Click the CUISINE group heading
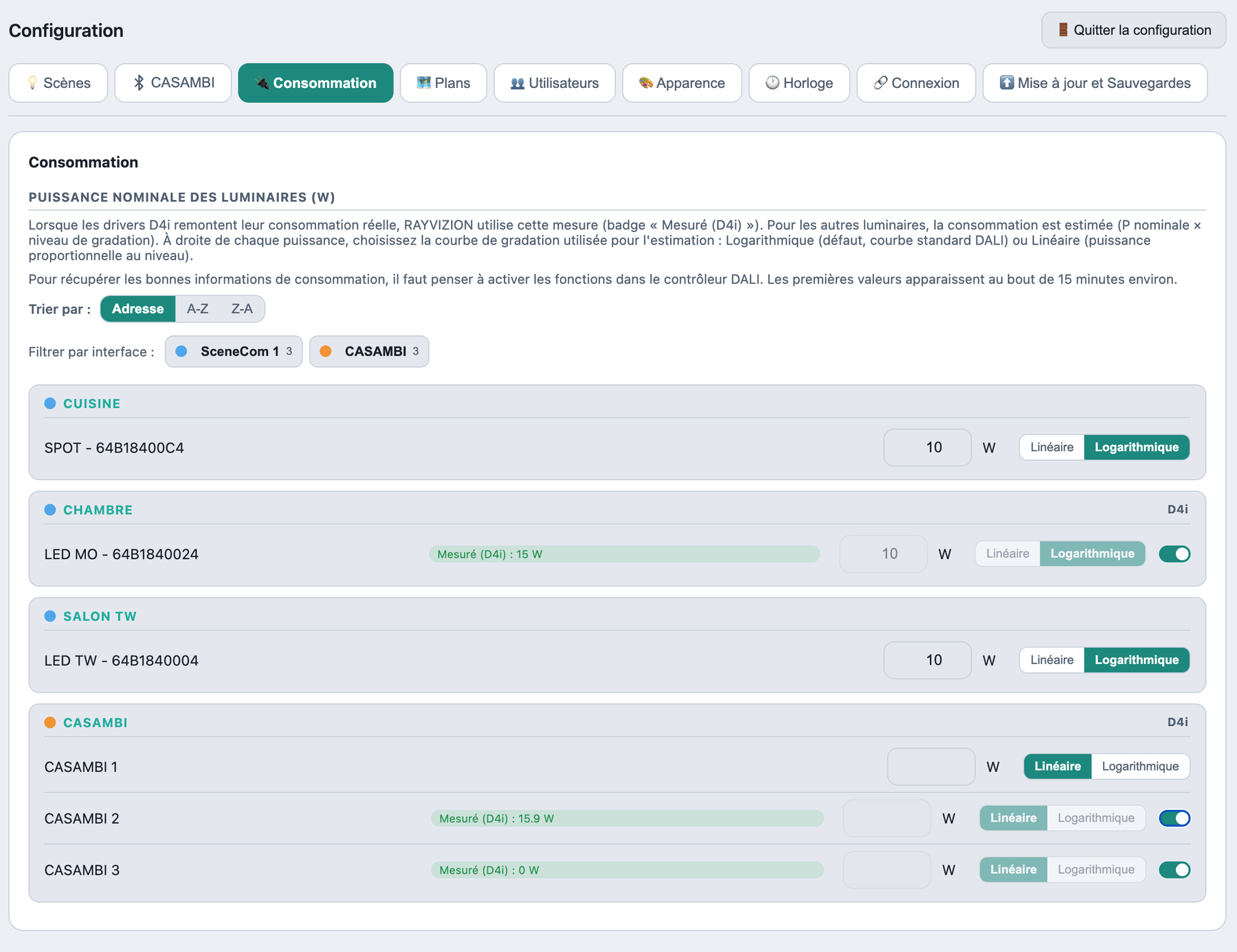 (91, 404)
